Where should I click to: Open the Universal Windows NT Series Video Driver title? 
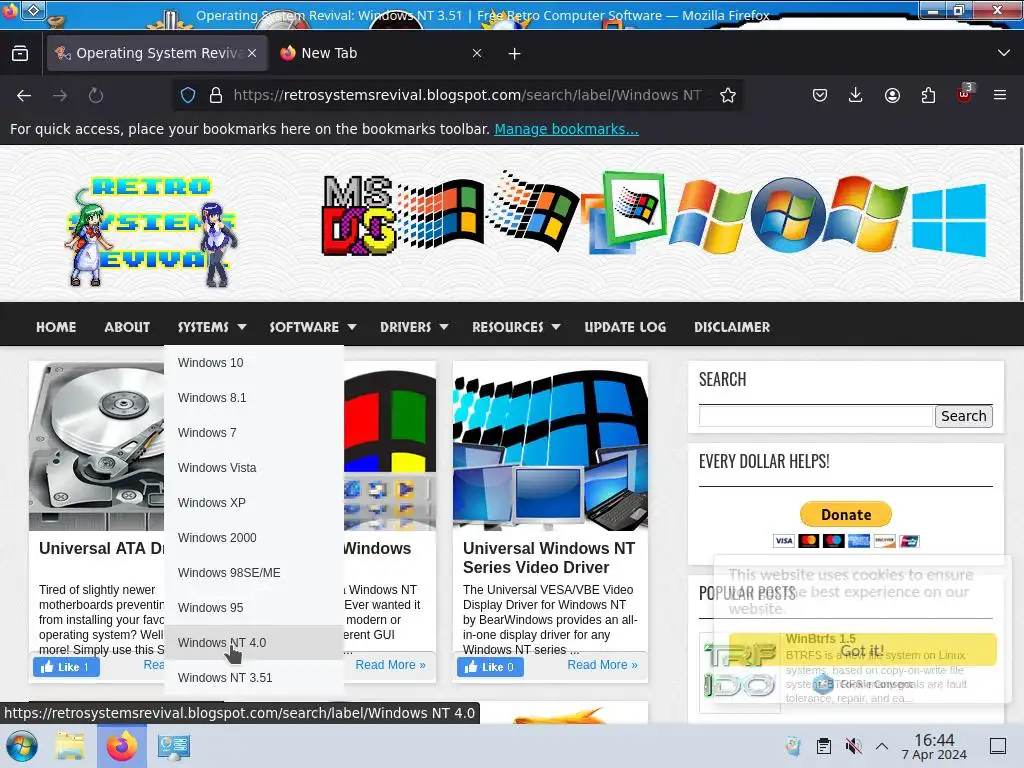549,558
